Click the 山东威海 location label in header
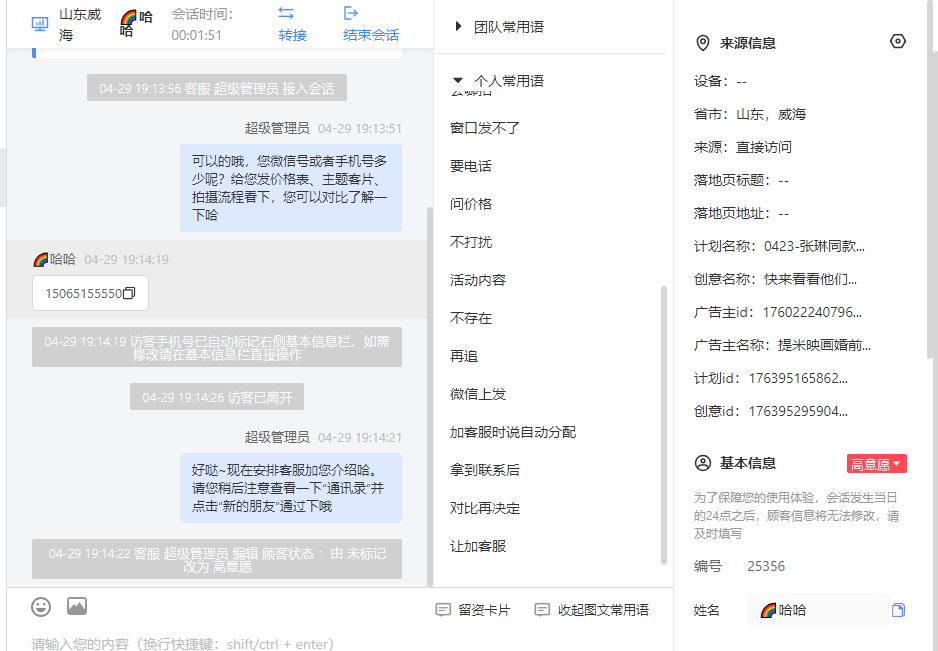938x651 pixels. [x=80, y=25]
